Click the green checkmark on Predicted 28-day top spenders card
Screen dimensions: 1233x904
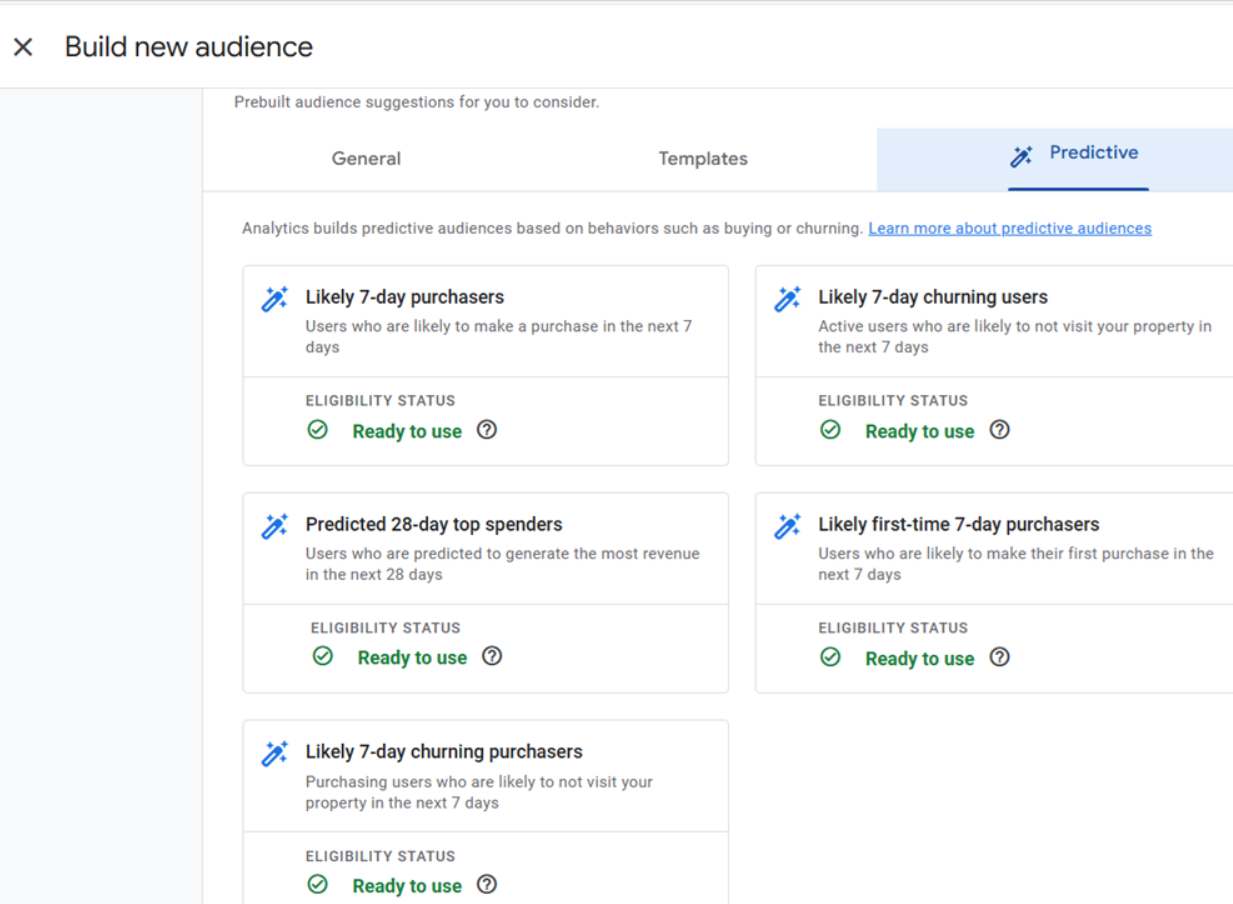click(x=323, y=656)
